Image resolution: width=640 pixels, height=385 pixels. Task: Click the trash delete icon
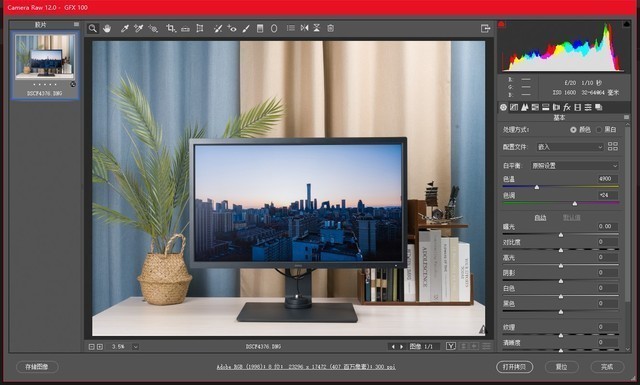[x=331, y=28]
